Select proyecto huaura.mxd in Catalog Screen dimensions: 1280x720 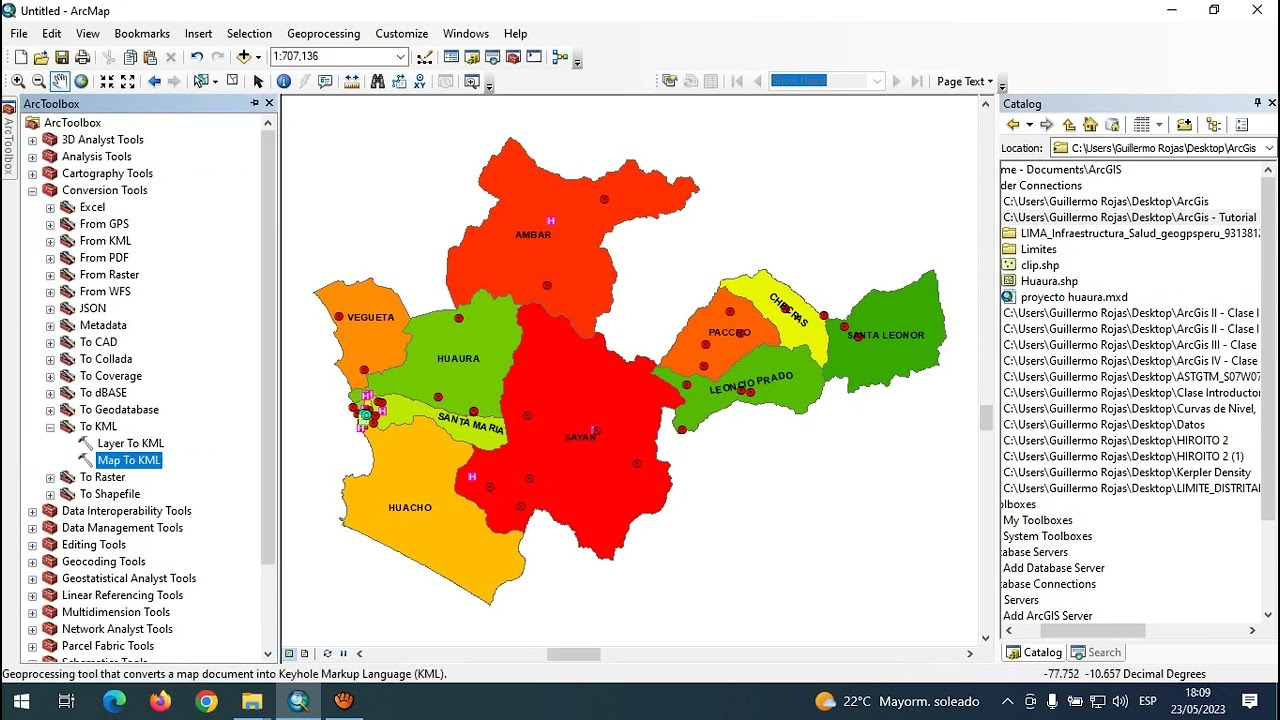[x=1073, y=297]
